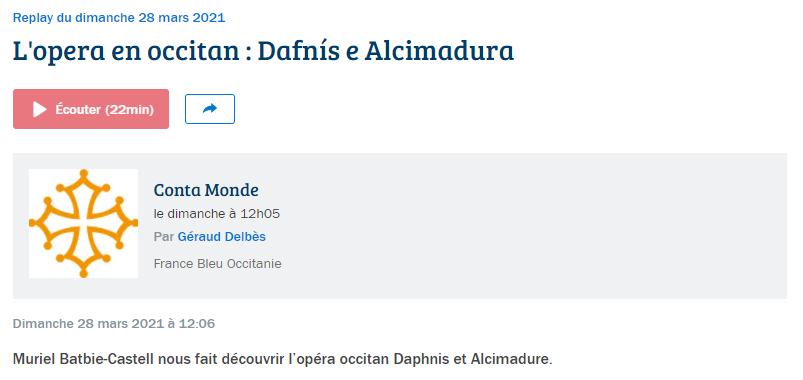Click the blue share arrow icon
803x380 pixels.
[210, 109]
